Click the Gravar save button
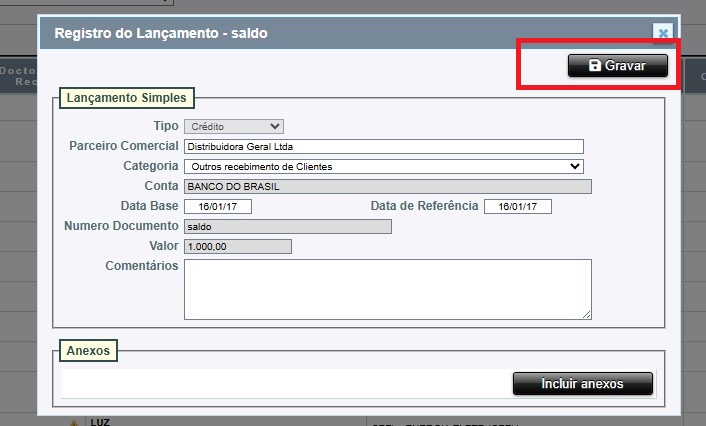 [x=617, y=65]
